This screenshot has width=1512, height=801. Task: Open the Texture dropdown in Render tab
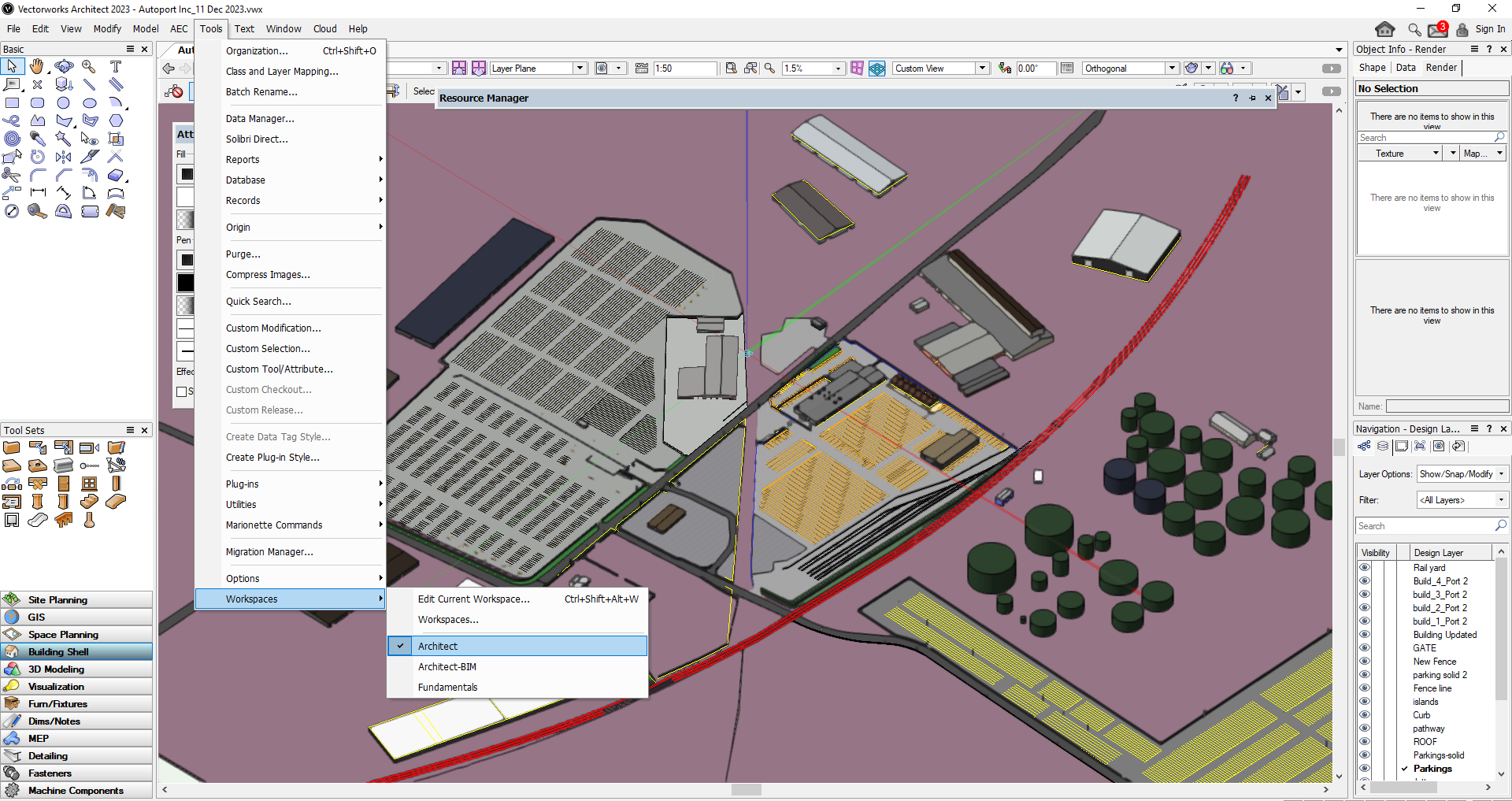click(1436, 154)
